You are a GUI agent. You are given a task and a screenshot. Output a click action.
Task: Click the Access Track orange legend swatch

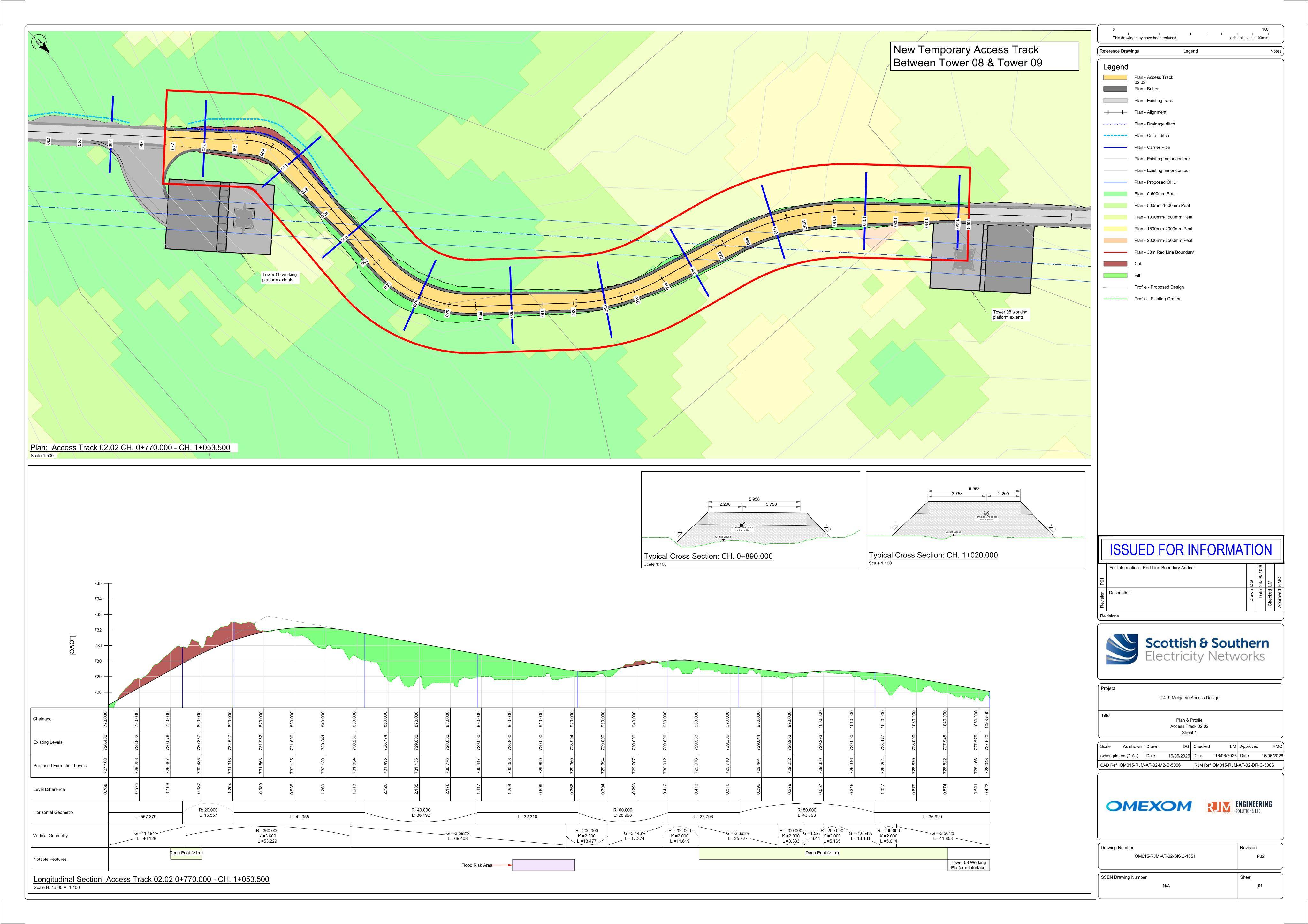1115,77
